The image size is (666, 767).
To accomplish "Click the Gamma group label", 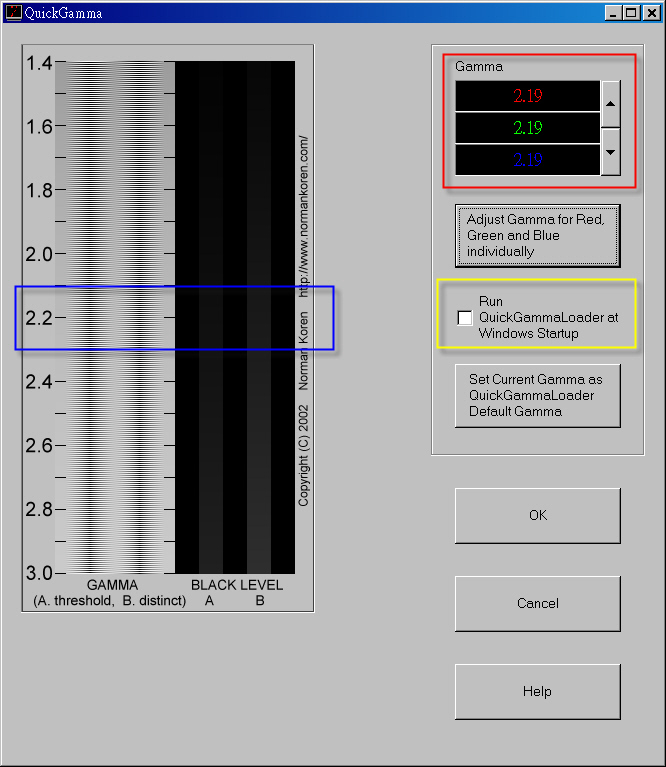I will point(479,67).
